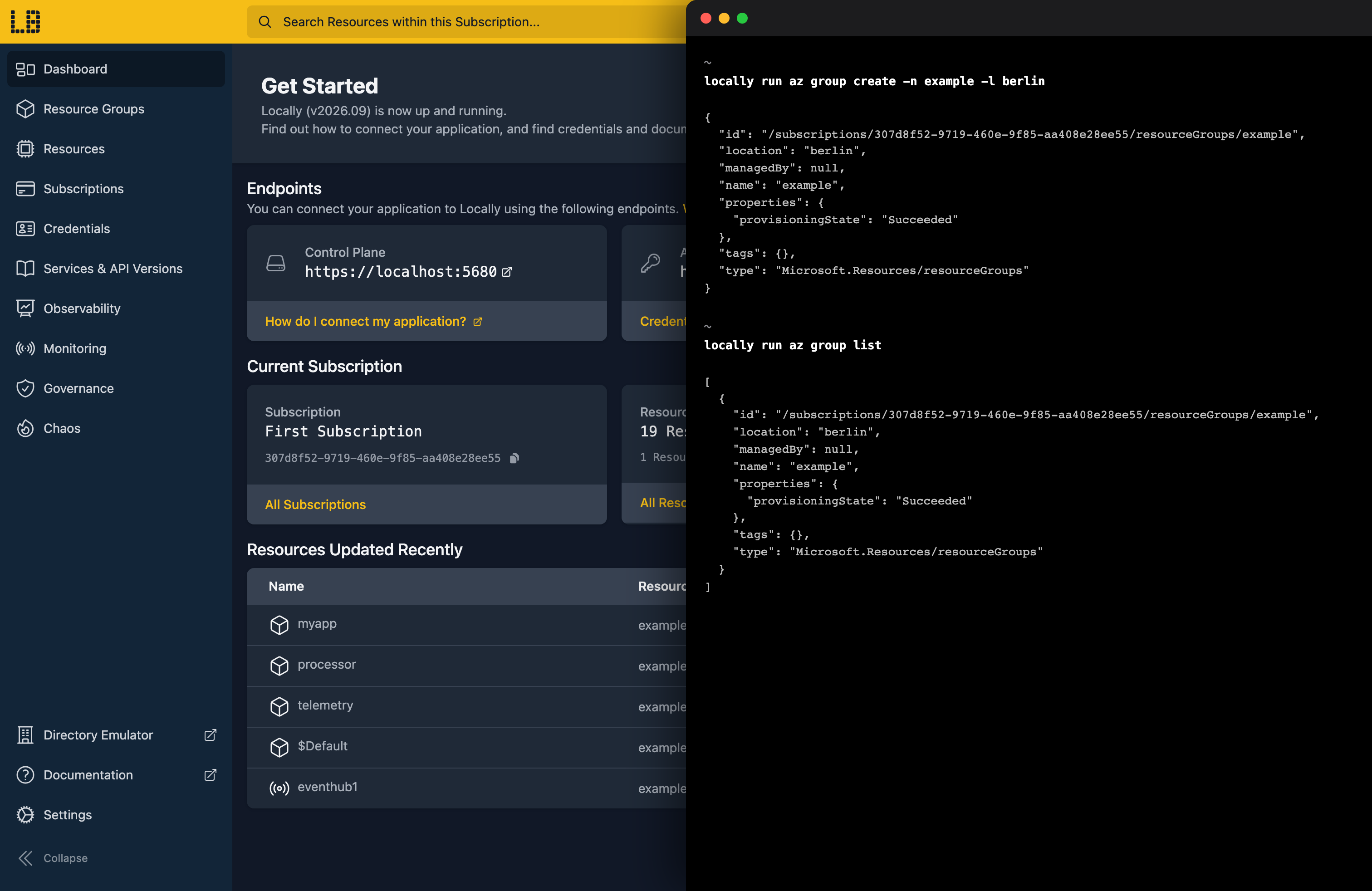The height and width of the screenshot is (891, 1372).
Task: Click the Settings gear icon
Action: [25, 815]
